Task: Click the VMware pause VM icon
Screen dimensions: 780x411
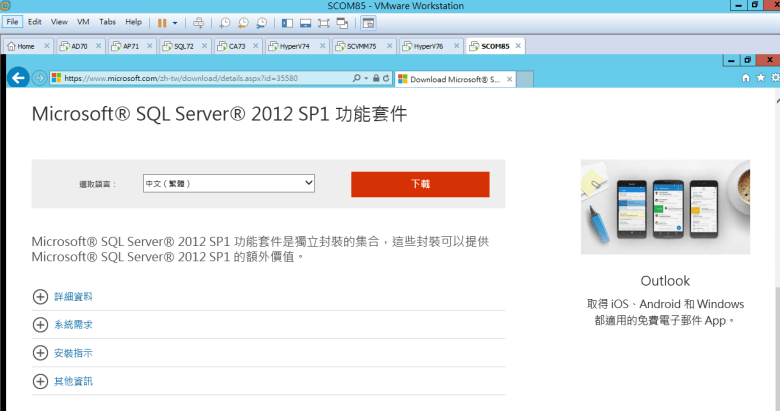Action: [x=162, y=22]
